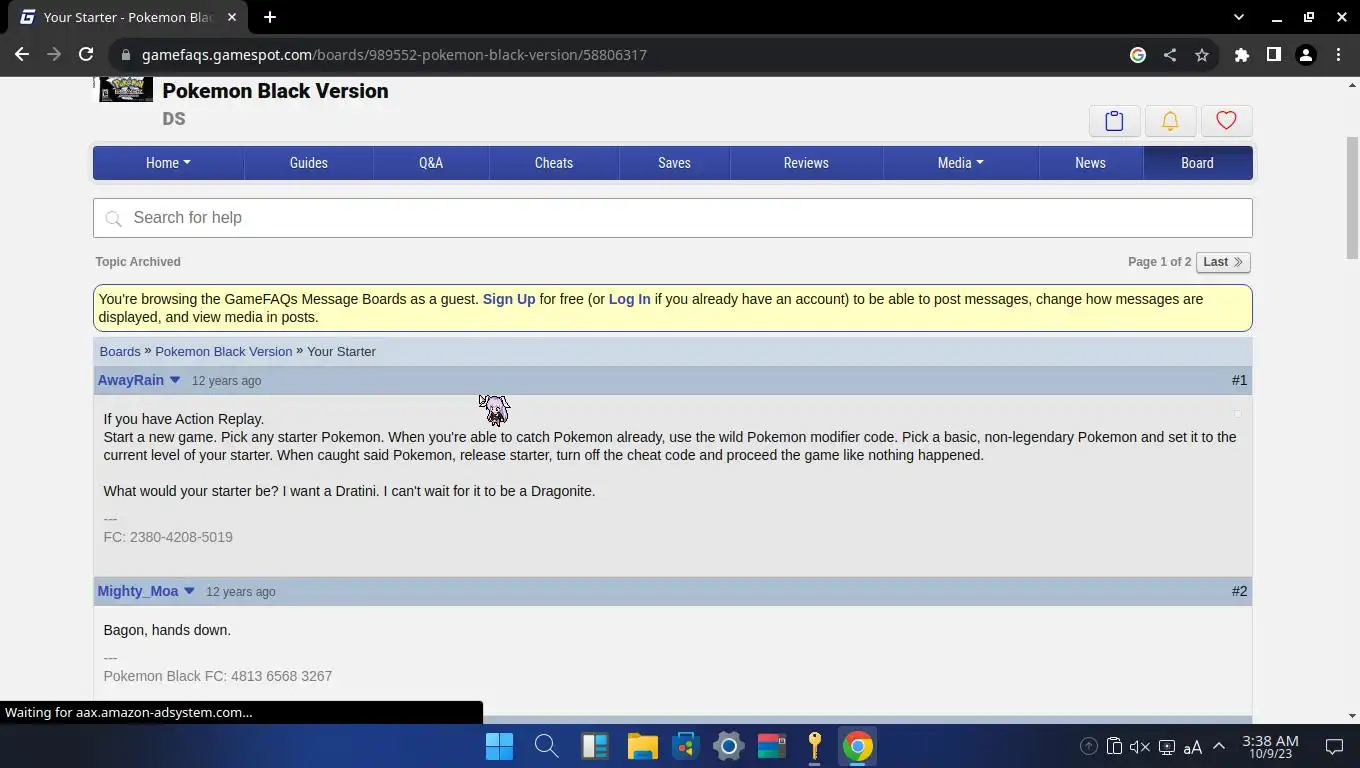Open the Windows Start menu

point(499,746)
